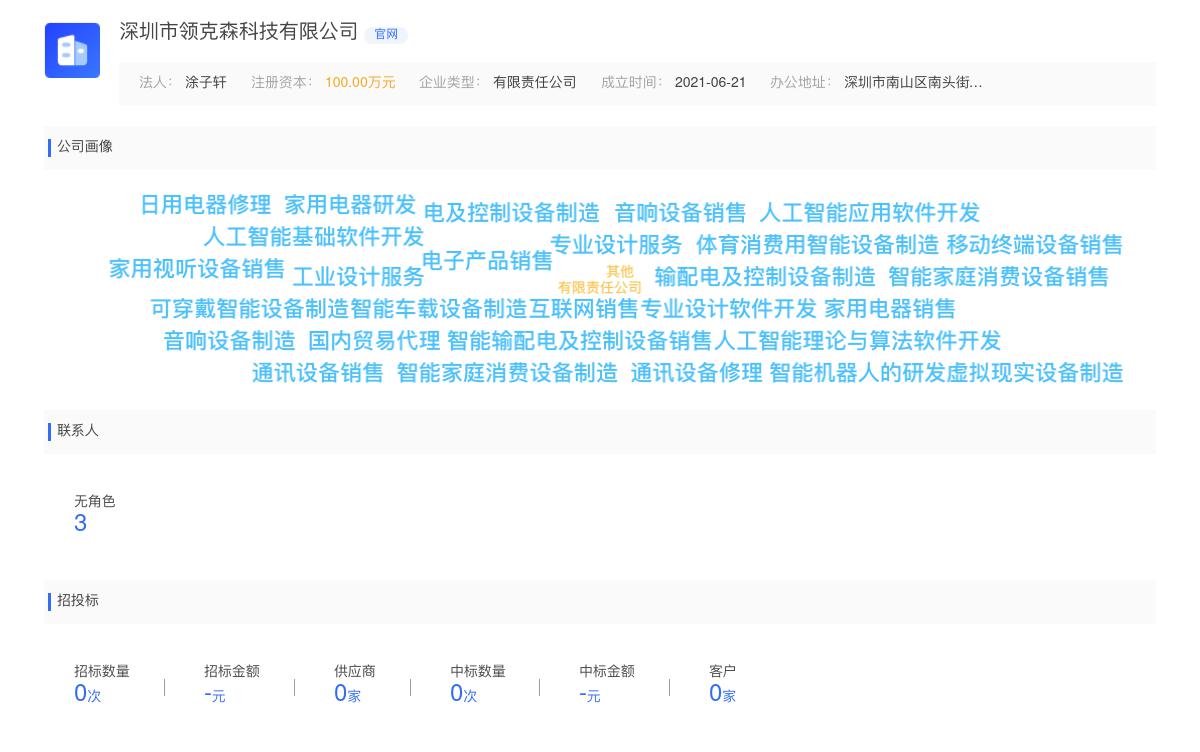Viewport: 1200px width, 752px height.
Task: Click the 国内贸易代理 tag
Action: (x=374, y=341)
